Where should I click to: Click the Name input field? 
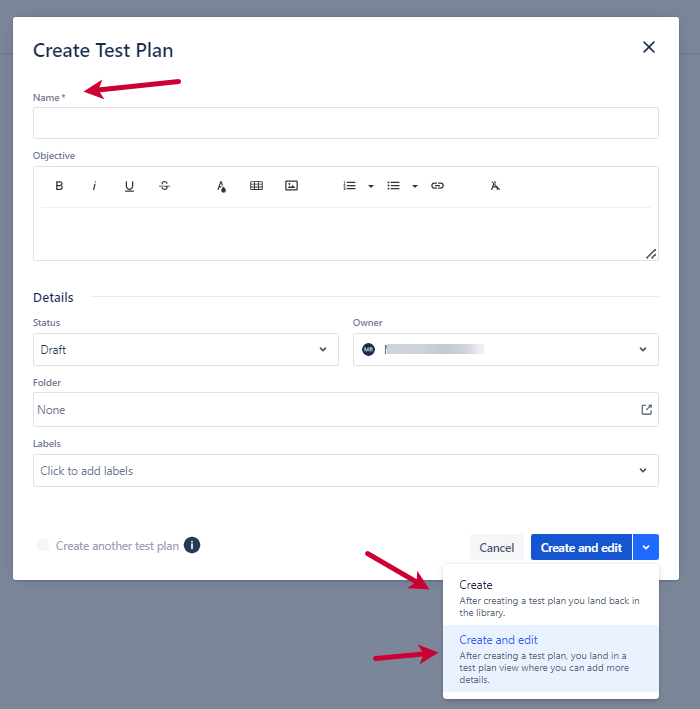coord(346,123)
